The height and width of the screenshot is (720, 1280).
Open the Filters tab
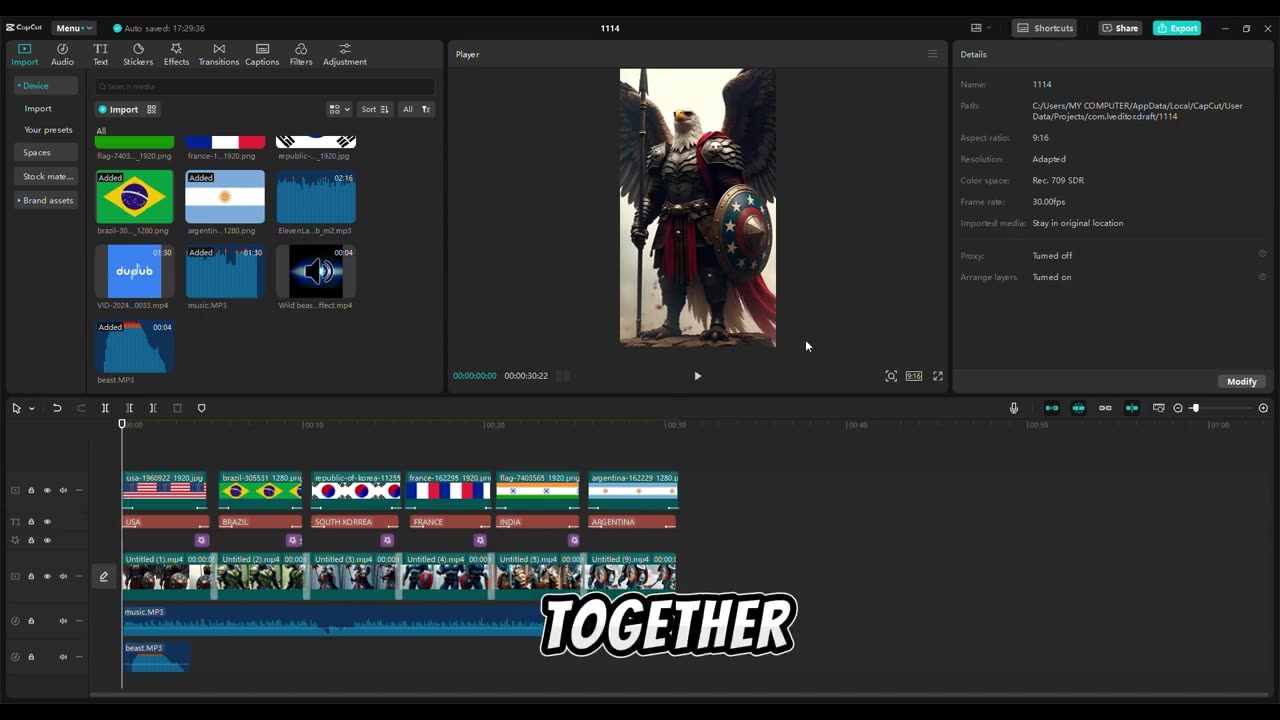301,54
